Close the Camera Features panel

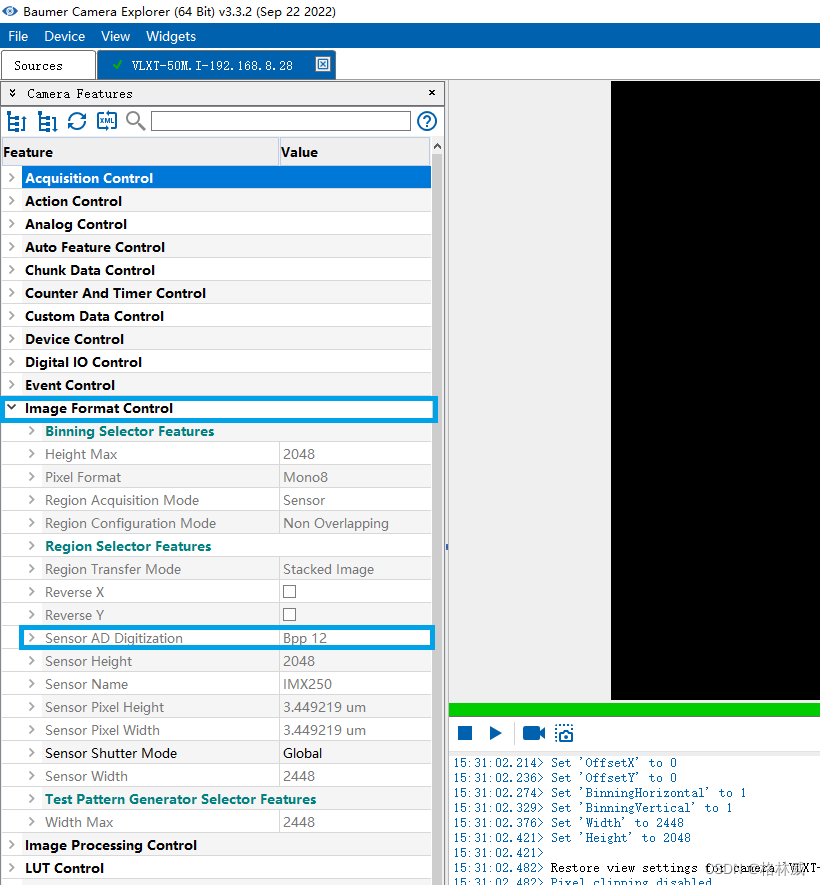coord(432,93)
